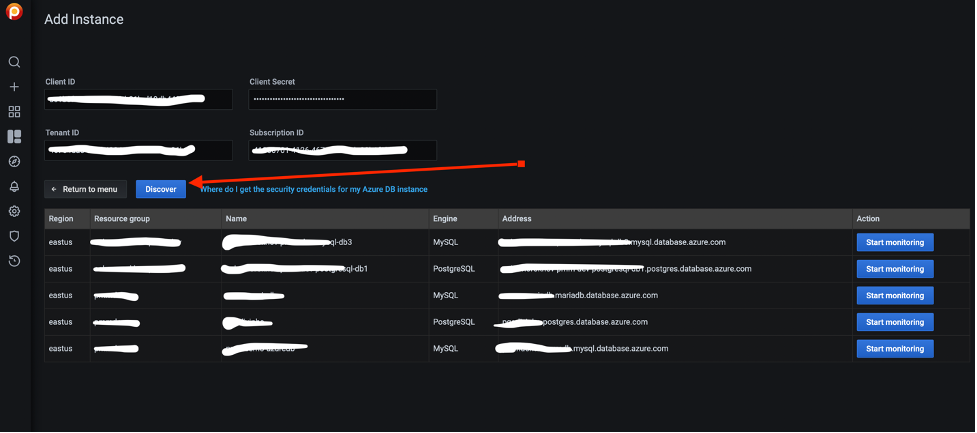This screenshot has height=433, width=977.
Task: Open the Dashboards grid icon
Action: click(x=14, y=112)
